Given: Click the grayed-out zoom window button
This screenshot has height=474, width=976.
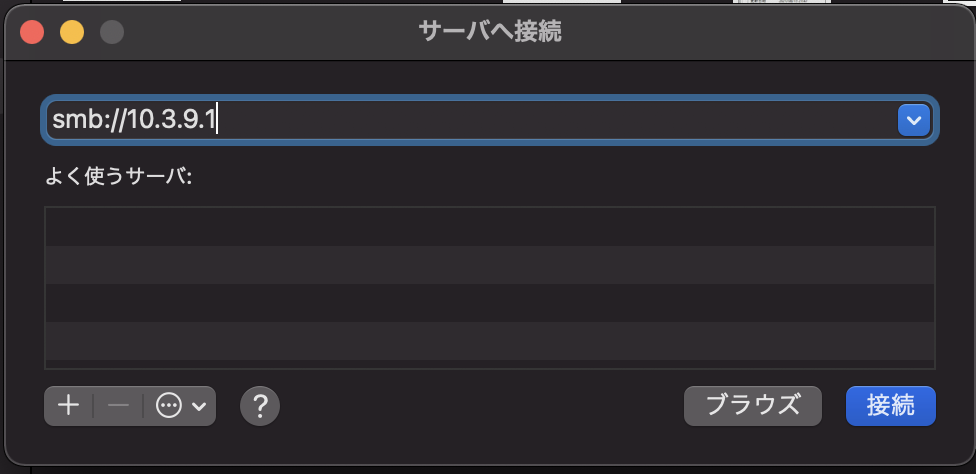Looking at the screenshot, I should point(112,32).
